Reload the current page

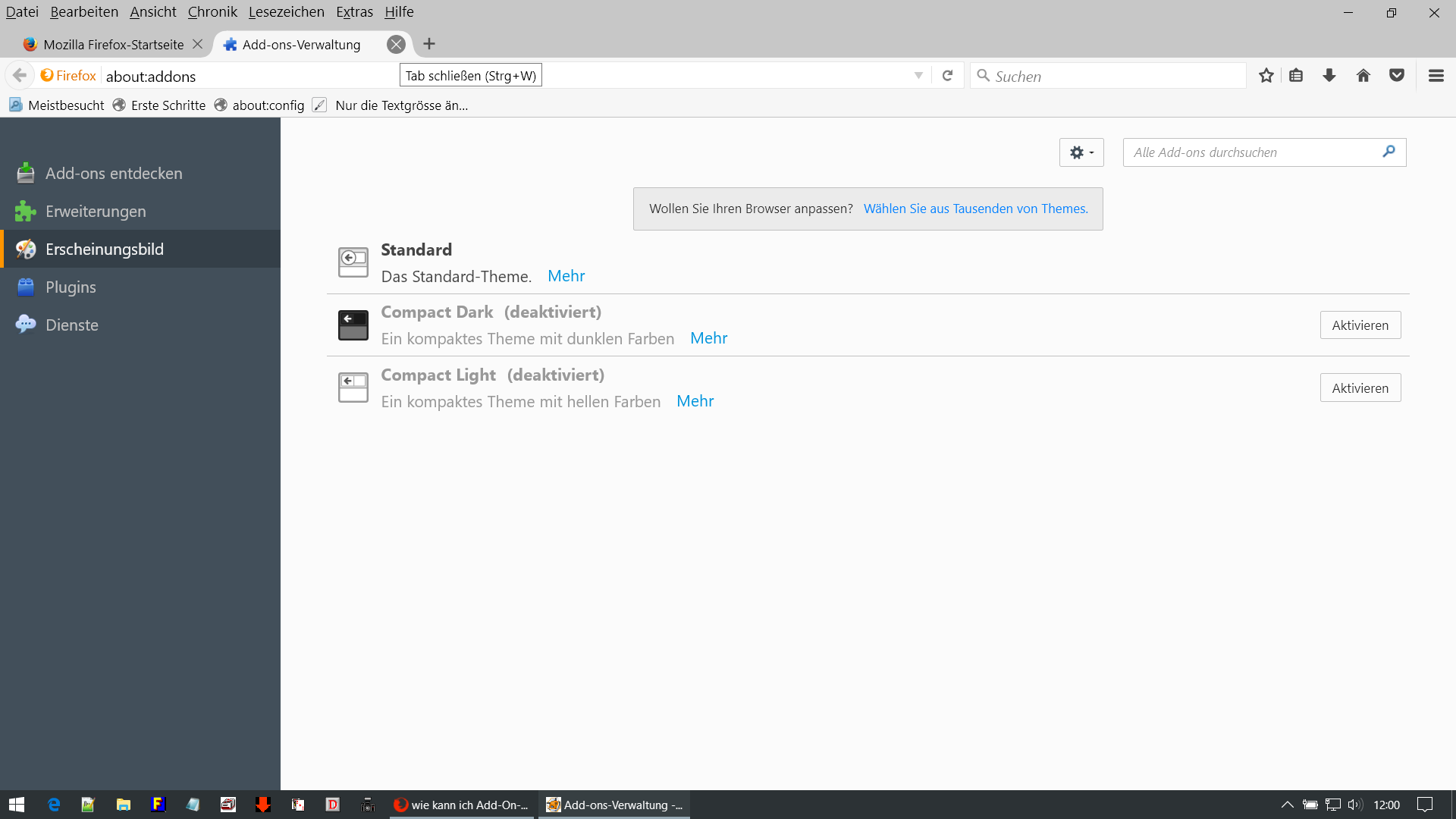(947, 76)
